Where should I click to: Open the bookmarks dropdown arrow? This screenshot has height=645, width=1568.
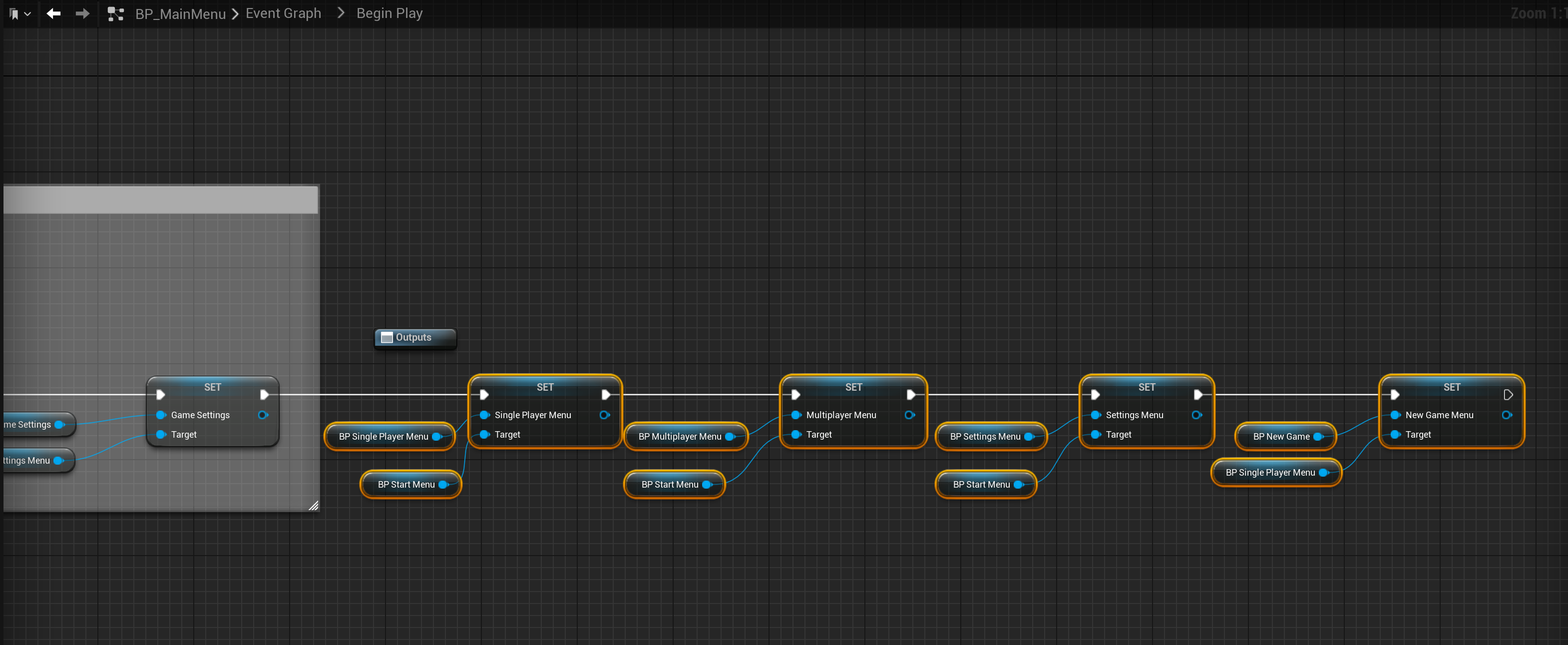click(x=27, y=13)
